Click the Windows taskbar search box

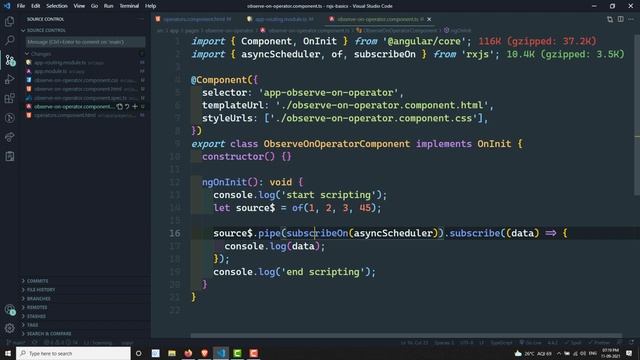pos(73,353)
